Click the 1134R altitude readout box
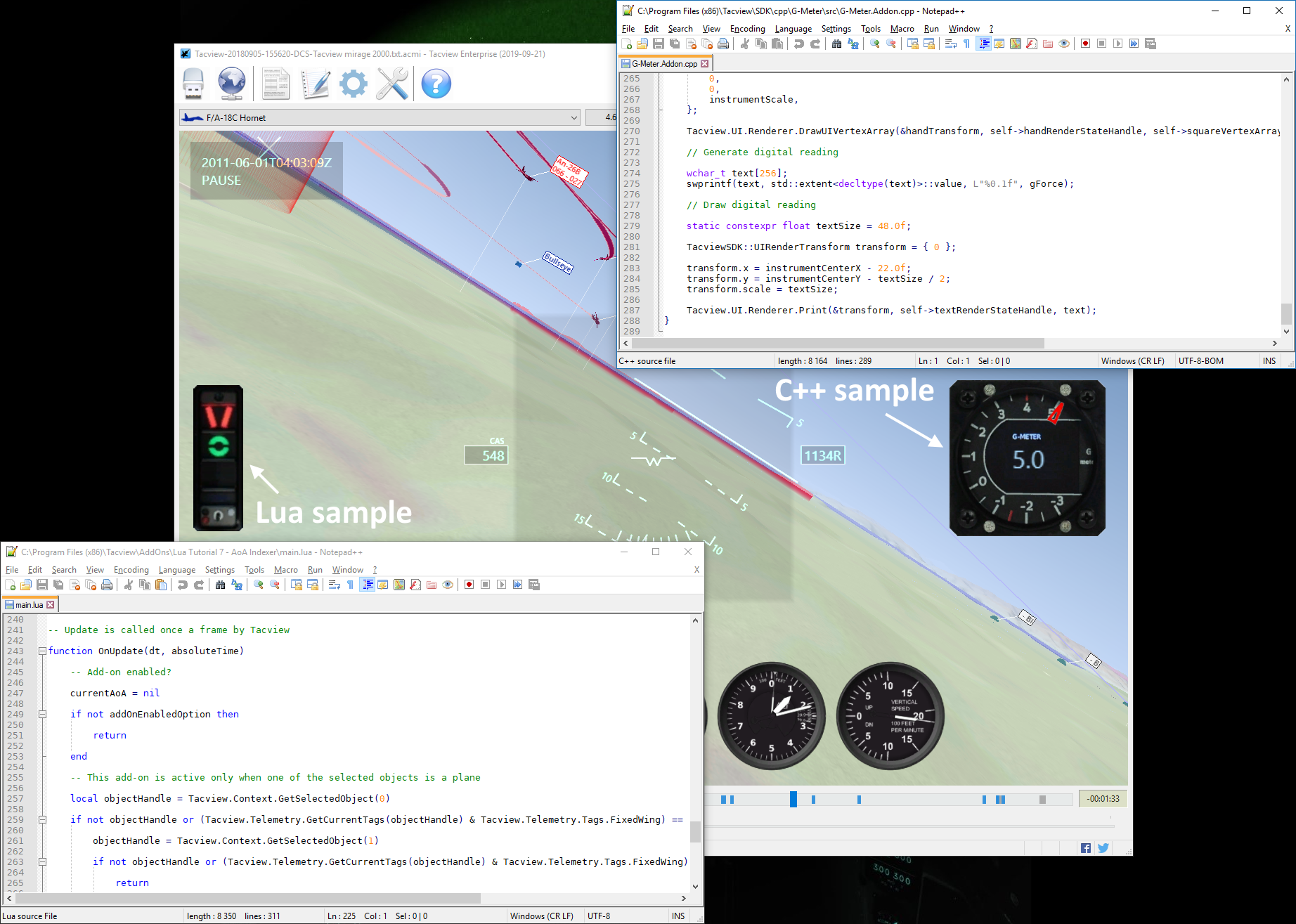The height and width of the screenshot is (924, 1296). coord(823,455)
